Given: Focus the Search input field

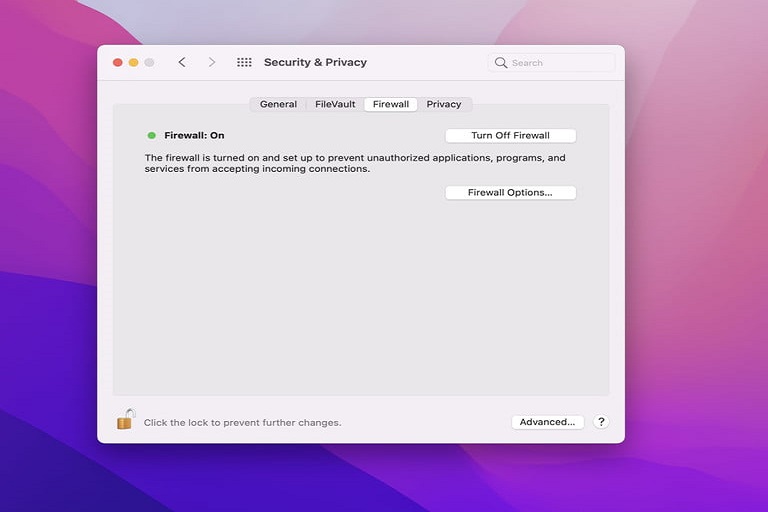Looking at the screenshot, I should 560,63.
